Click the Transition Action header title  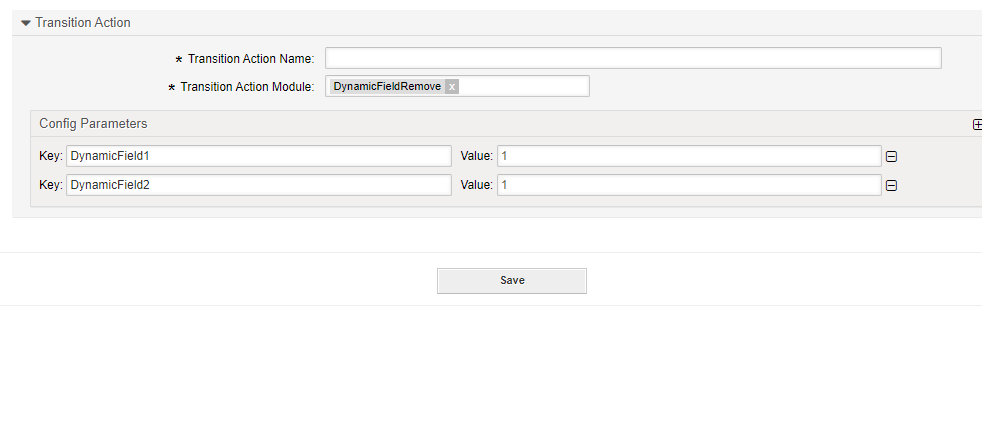pyautogui.click(x=83, y=23)
